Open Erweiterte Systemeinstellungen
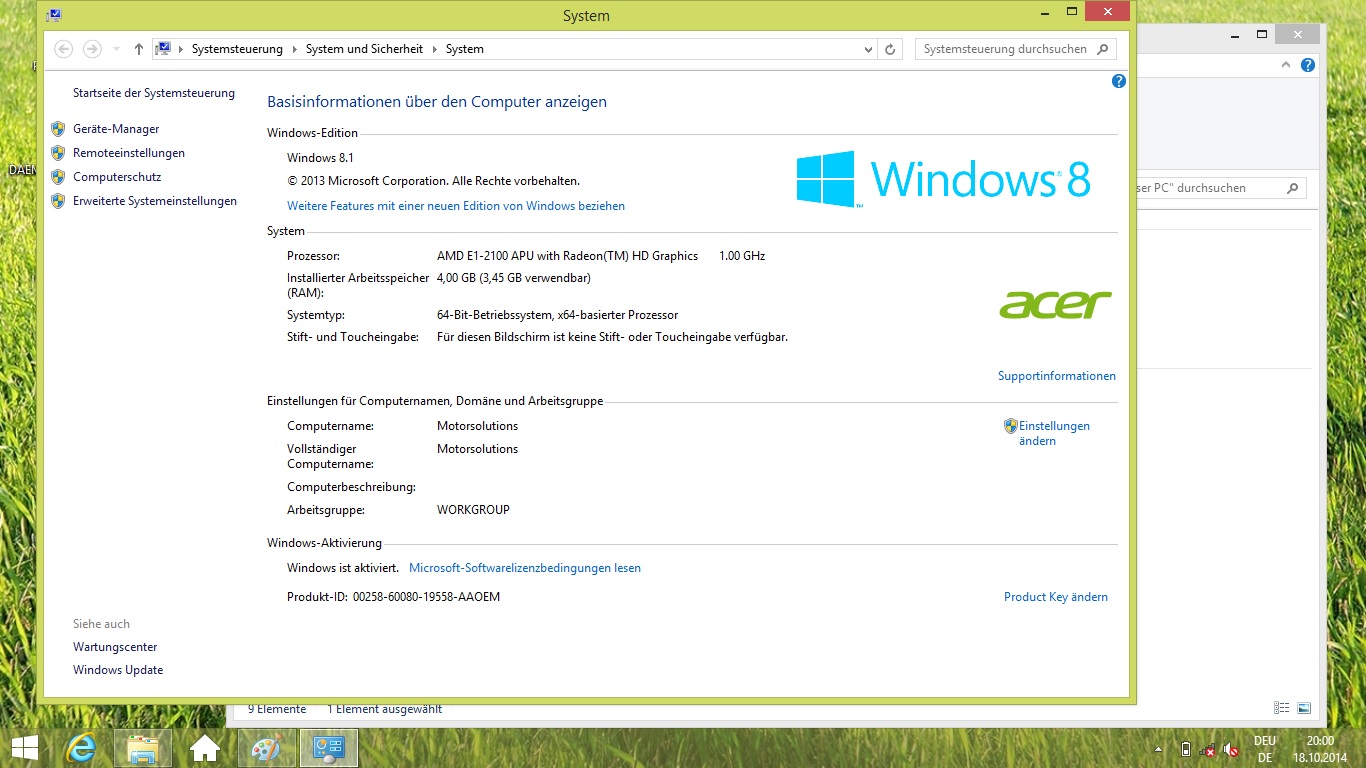The image size is (1366, 768). (155, 201)
